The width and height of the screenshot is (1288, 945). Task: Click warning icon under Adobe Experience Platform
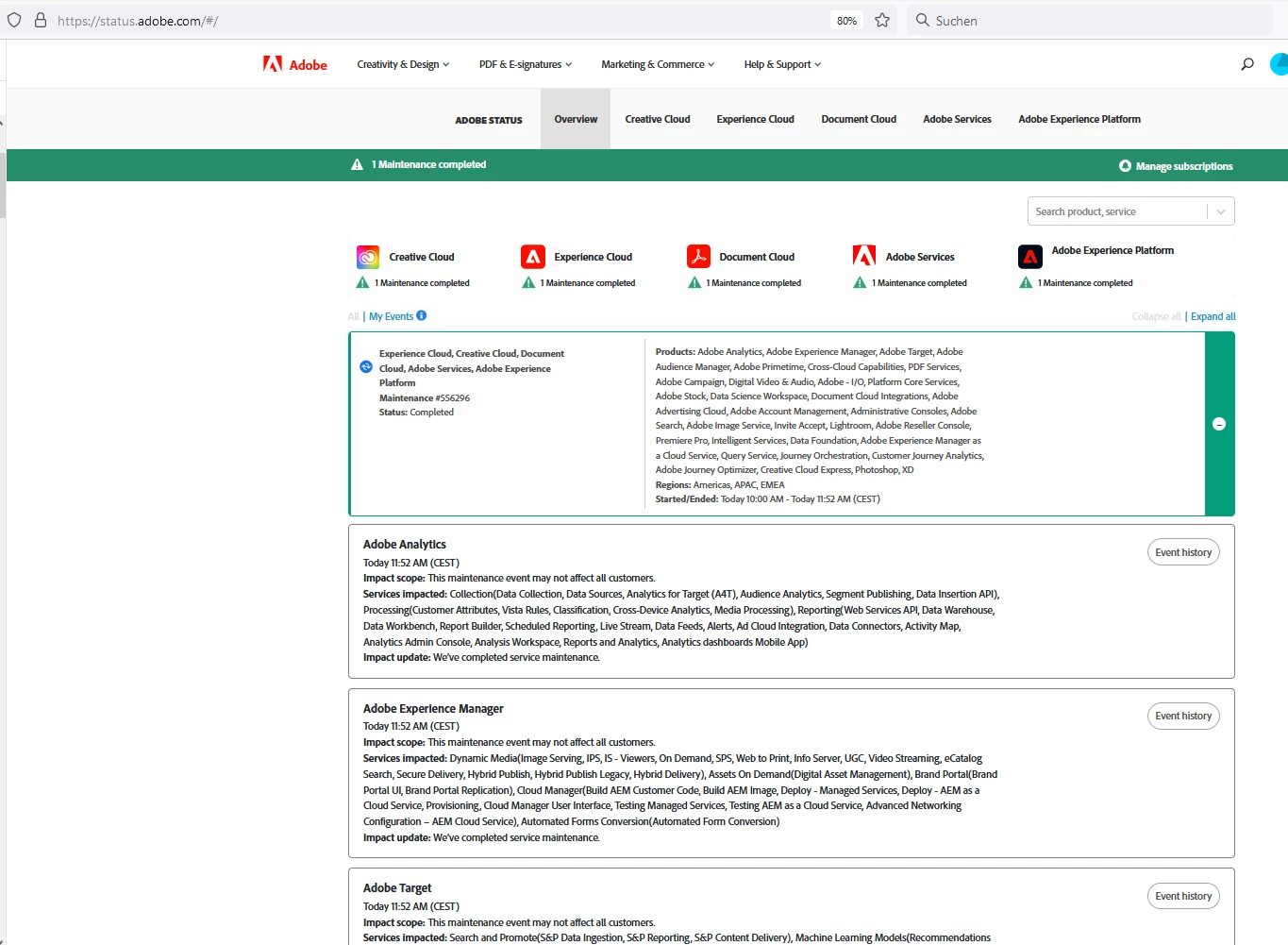coord(1026,282)
